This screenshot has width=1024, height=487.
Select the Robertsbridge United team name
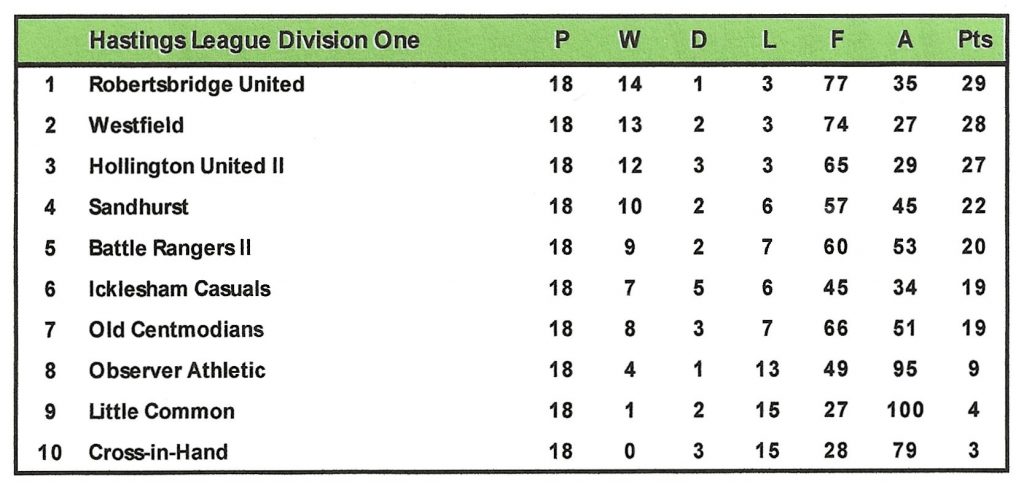[196, 84]
